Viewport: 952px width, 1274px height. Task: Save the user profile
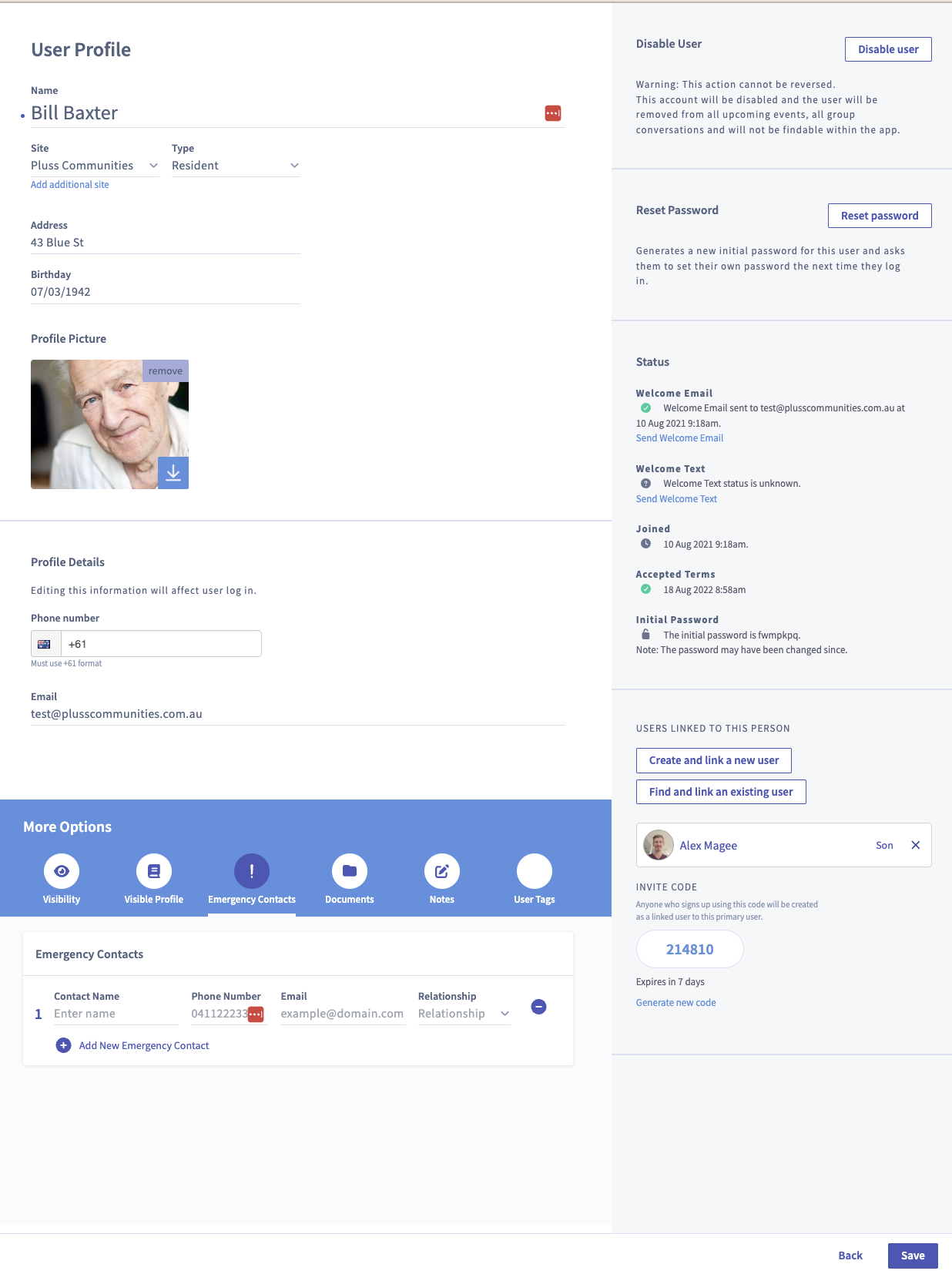[913, 1256]
